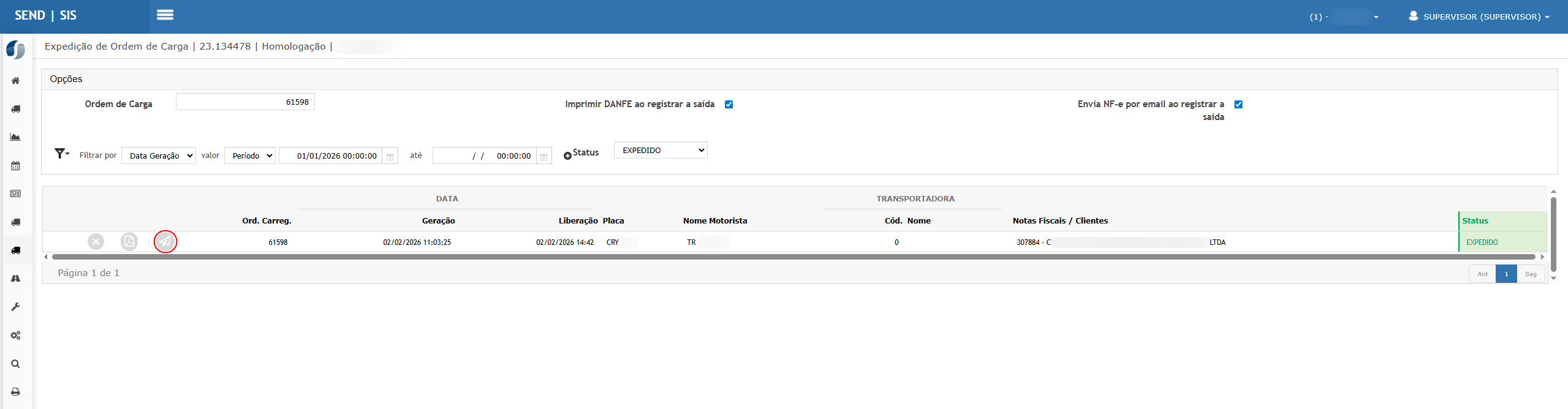Expand the Período value dropdown
The width and height of the screenshot is (1568, 409).
point(250,156)
